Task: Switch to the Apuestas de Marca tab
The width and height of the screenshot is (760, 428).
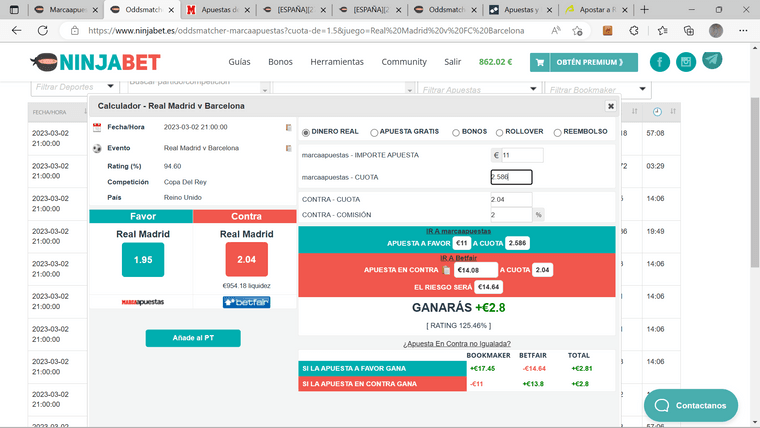Action: coord(219,10)
